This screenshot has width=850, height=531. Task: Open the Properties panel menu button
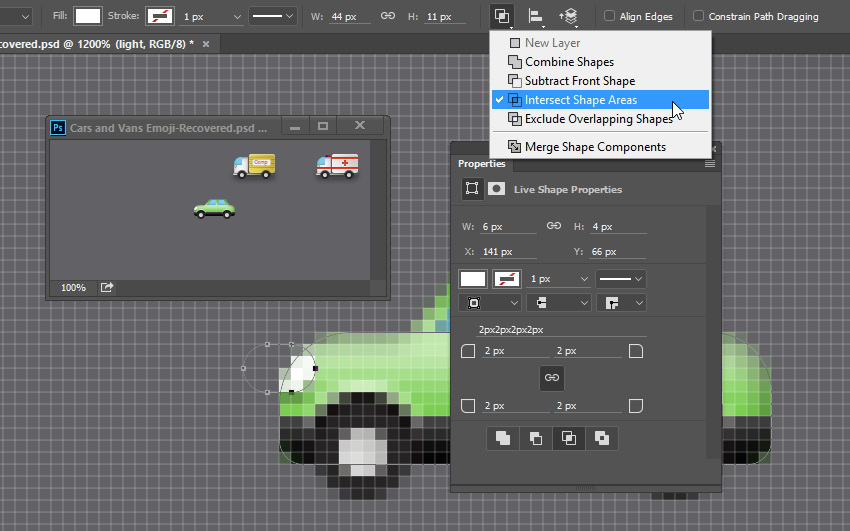click(710, 164)
